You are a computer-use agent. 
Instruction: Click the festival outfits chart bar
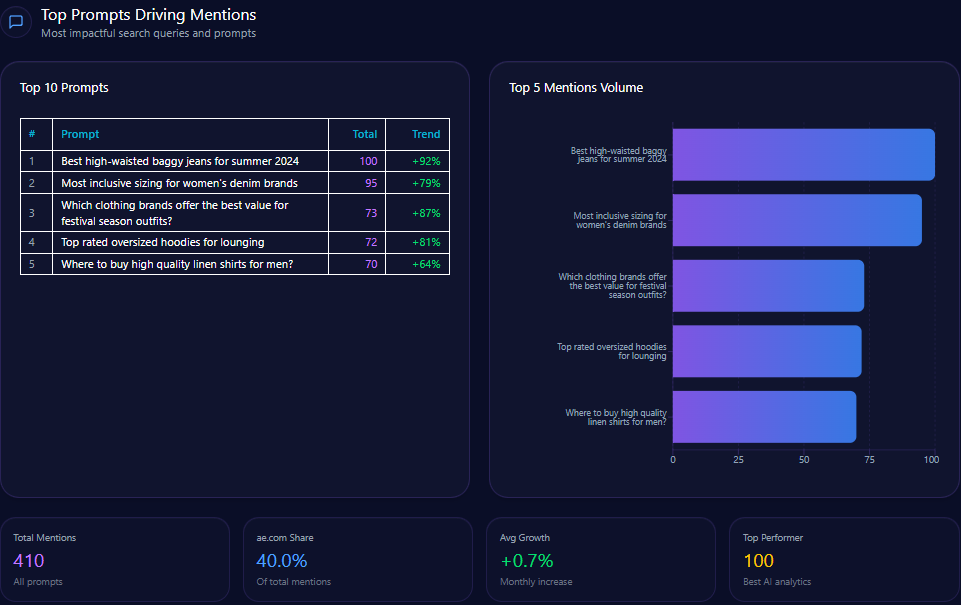767,286
